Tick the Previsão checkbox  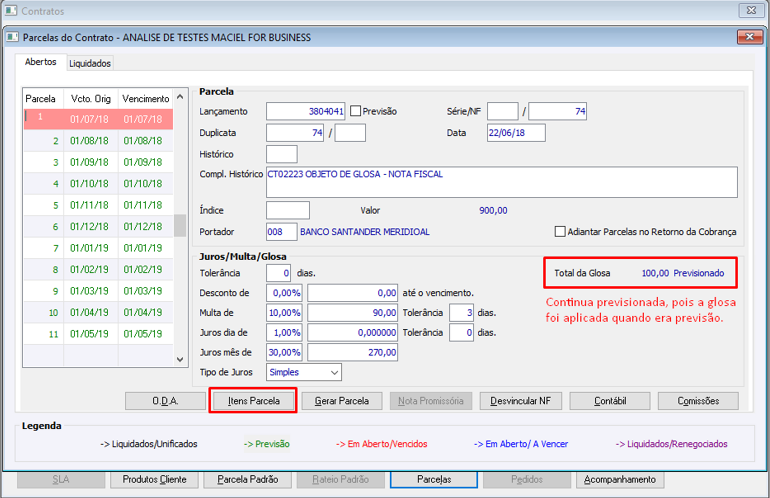[356, 111]
